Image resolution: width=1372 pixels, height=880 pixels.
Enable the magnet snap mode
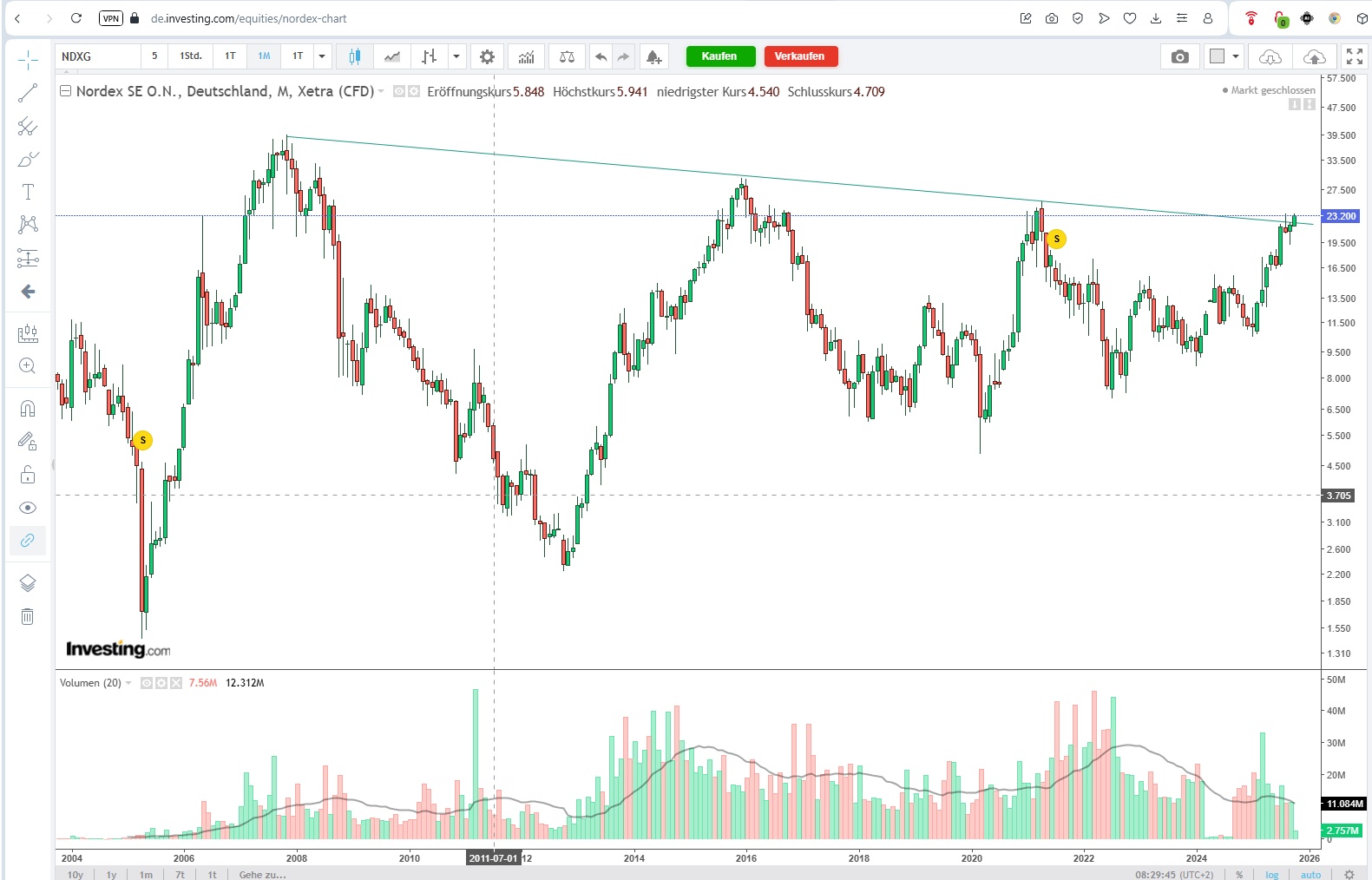tap(28, 408)
